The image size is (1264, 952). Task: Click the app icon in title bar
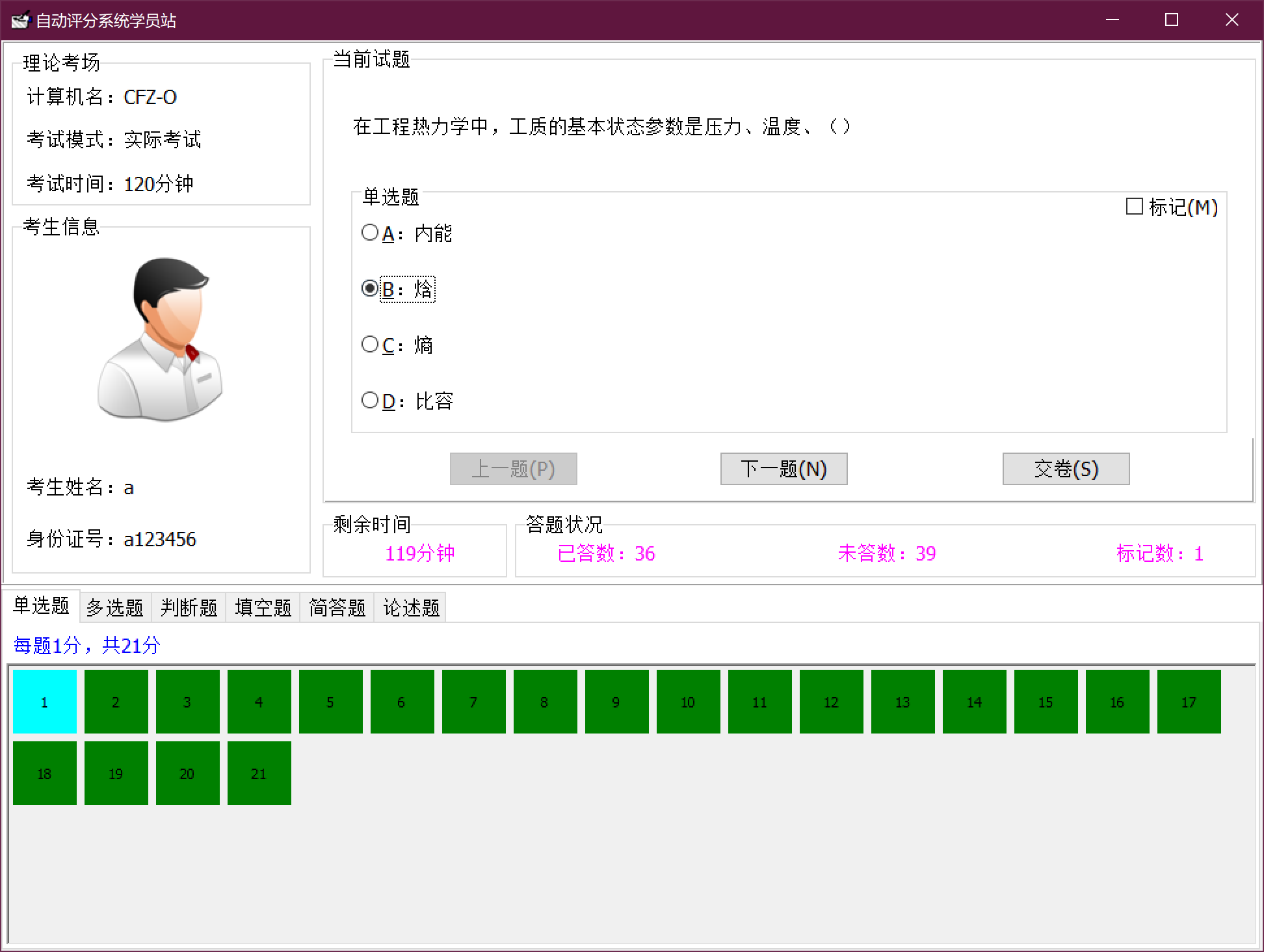tap(20, 20)
